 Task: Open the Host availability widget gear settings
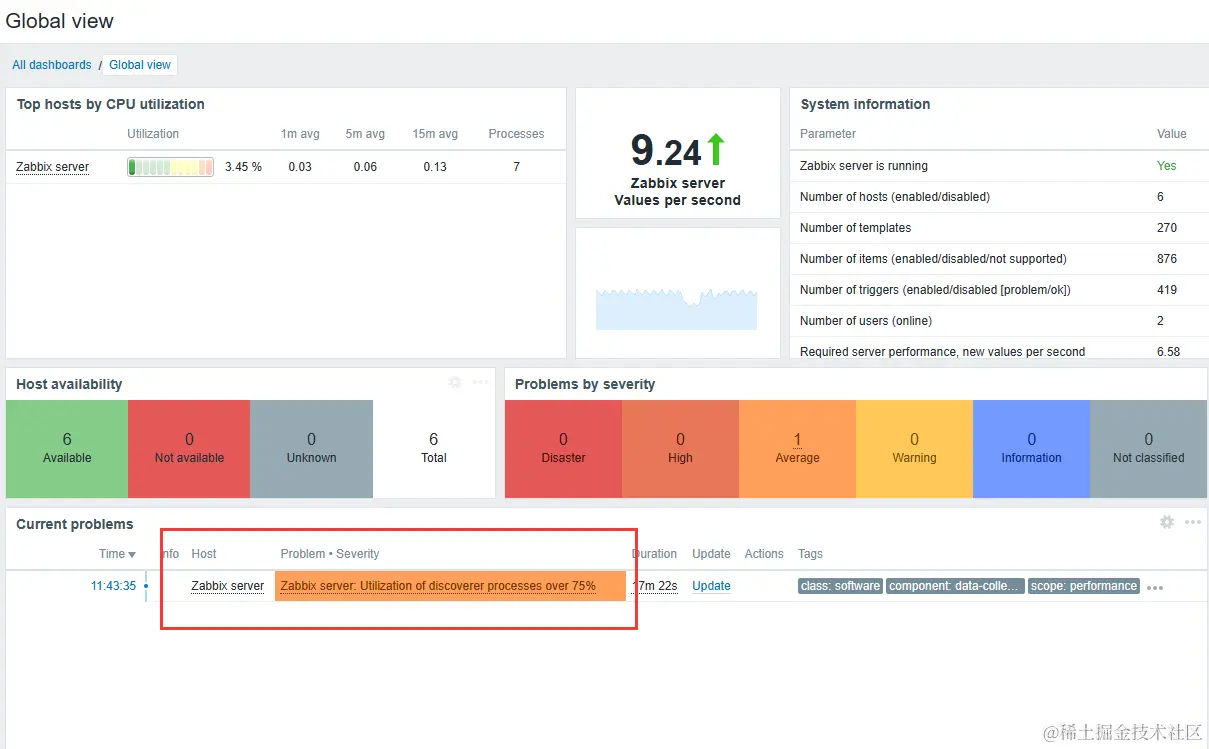[x=455, y=382]
